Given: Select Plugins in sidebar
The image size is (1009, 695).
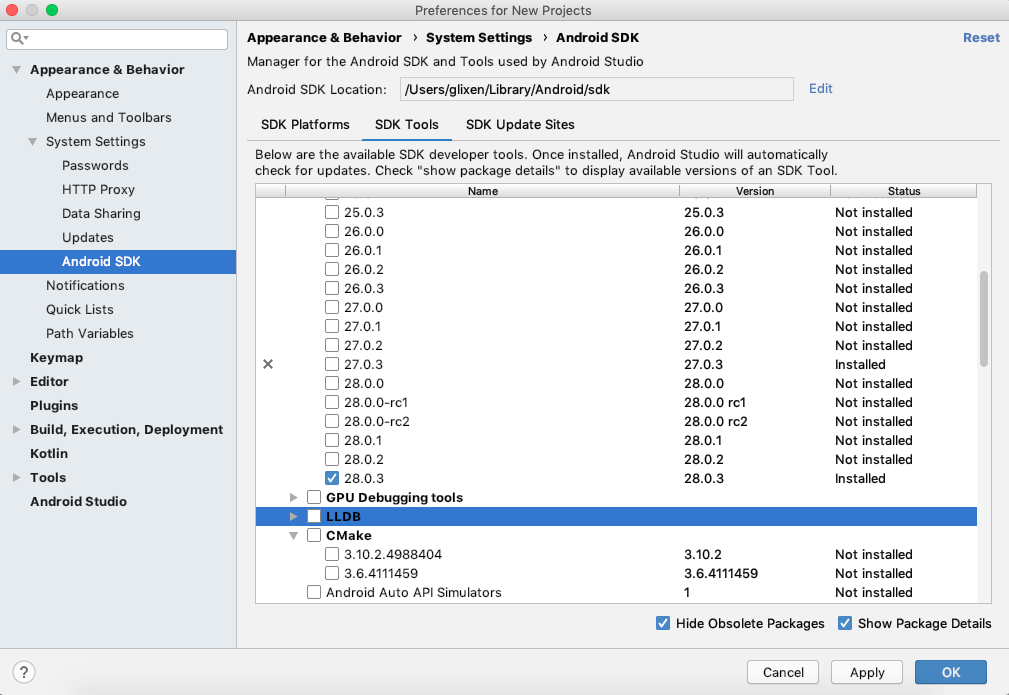Looking at the screenshot, I should coord(54,405).
